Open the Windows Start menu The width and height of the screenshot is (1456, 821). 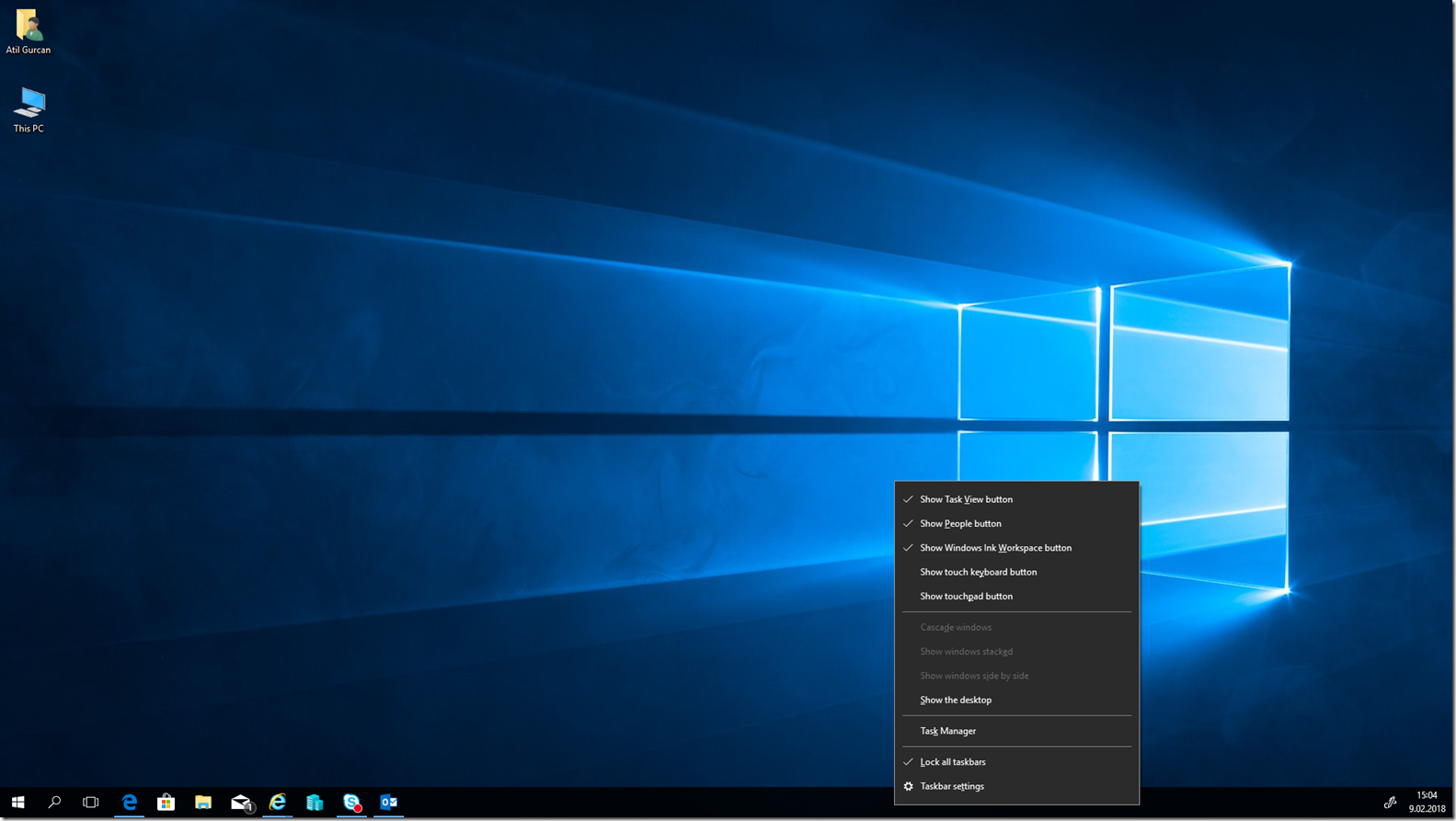tap(17, 803)
